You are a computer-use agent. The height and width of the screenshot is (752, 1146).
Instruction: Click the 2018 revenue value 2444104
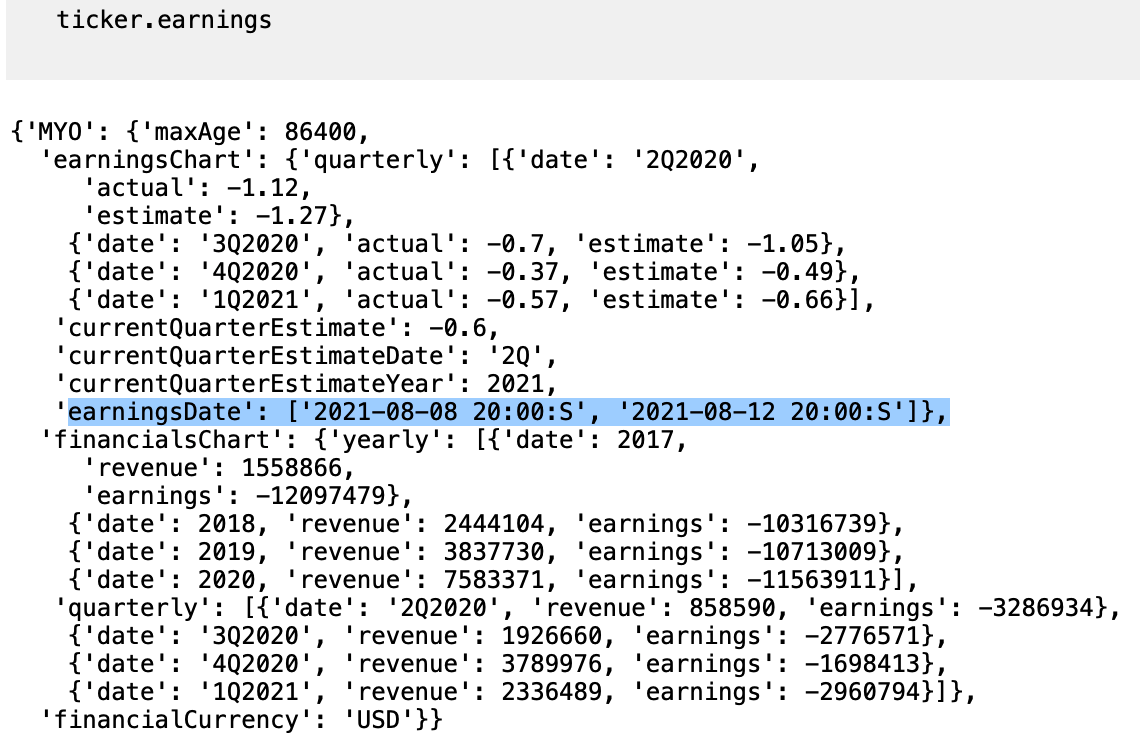pyautogui.click(x=493, y=524)
